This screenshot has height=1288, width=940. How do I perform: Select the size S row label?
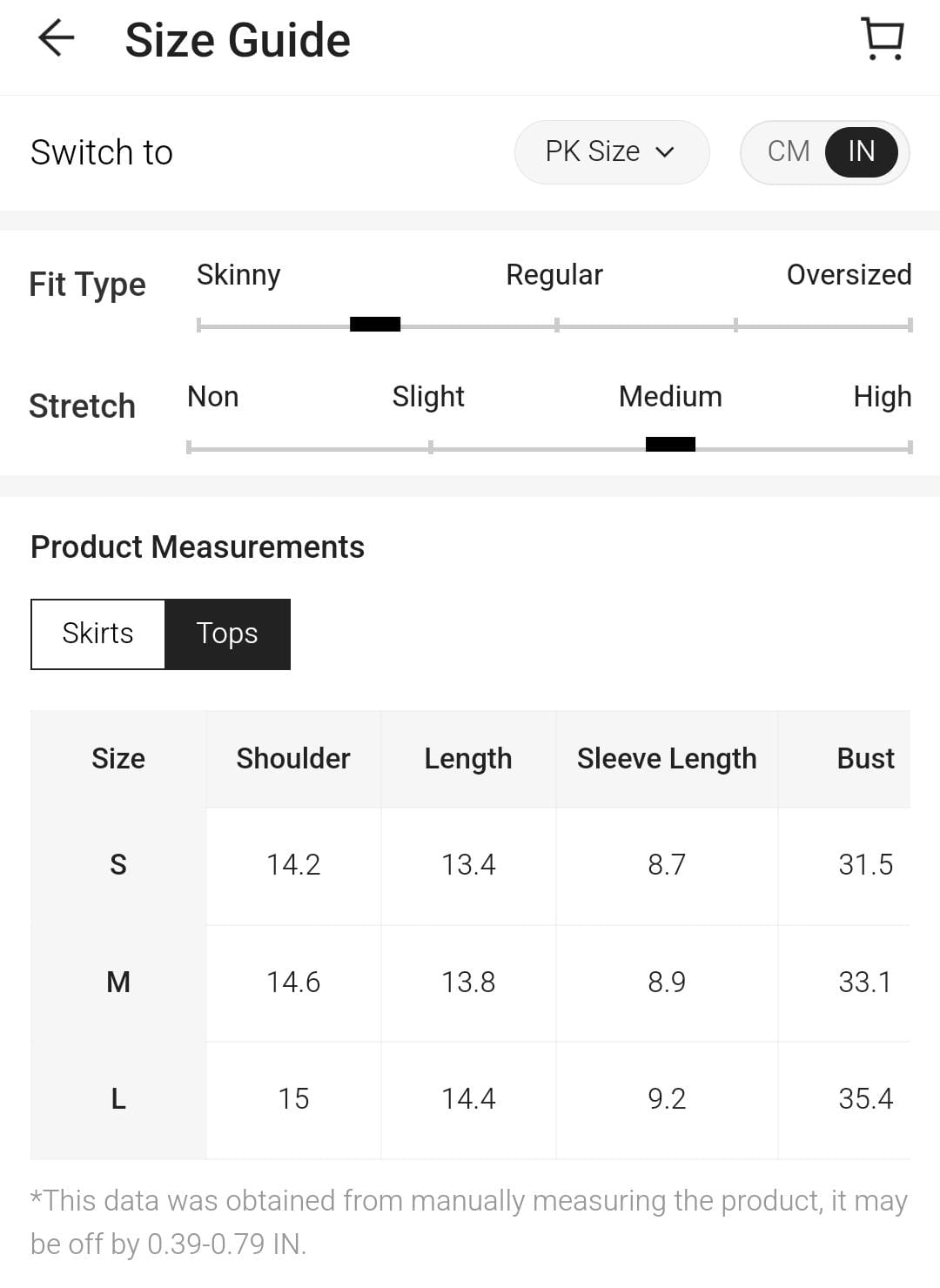point(118,865)
